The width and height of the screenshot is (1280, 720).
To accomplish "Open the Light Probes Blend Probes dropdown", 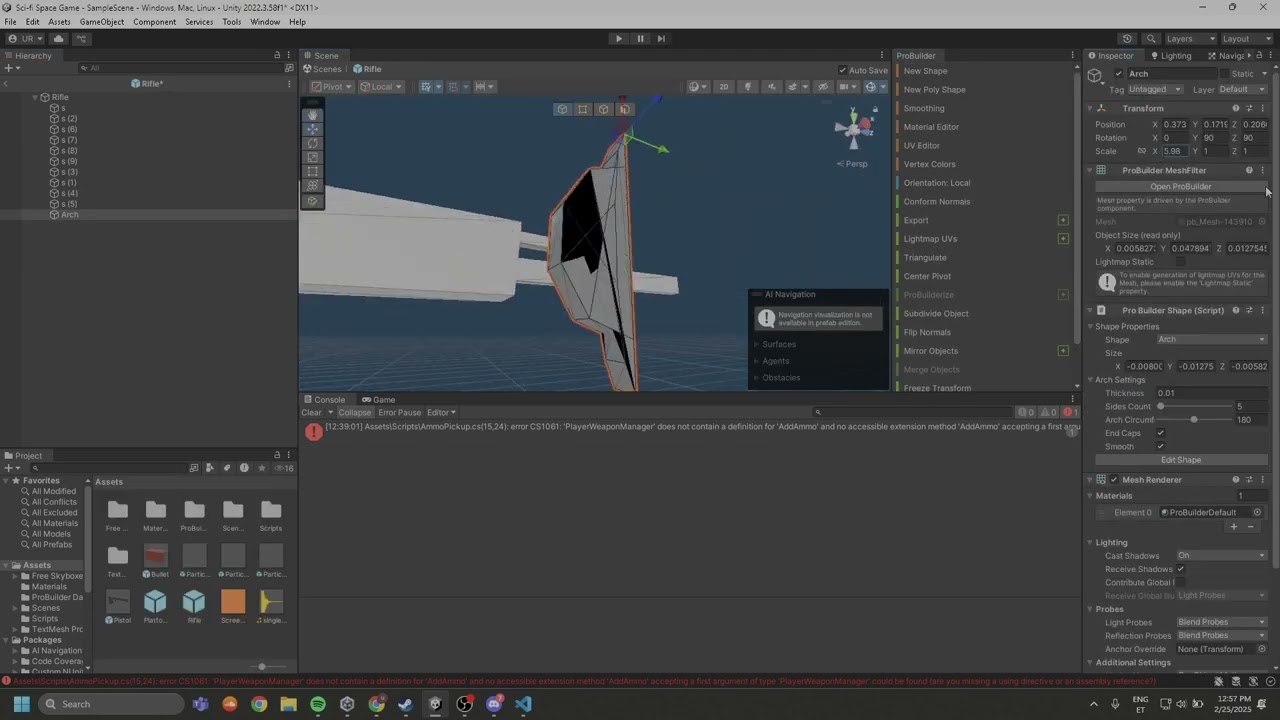I will coord(1222,622).
